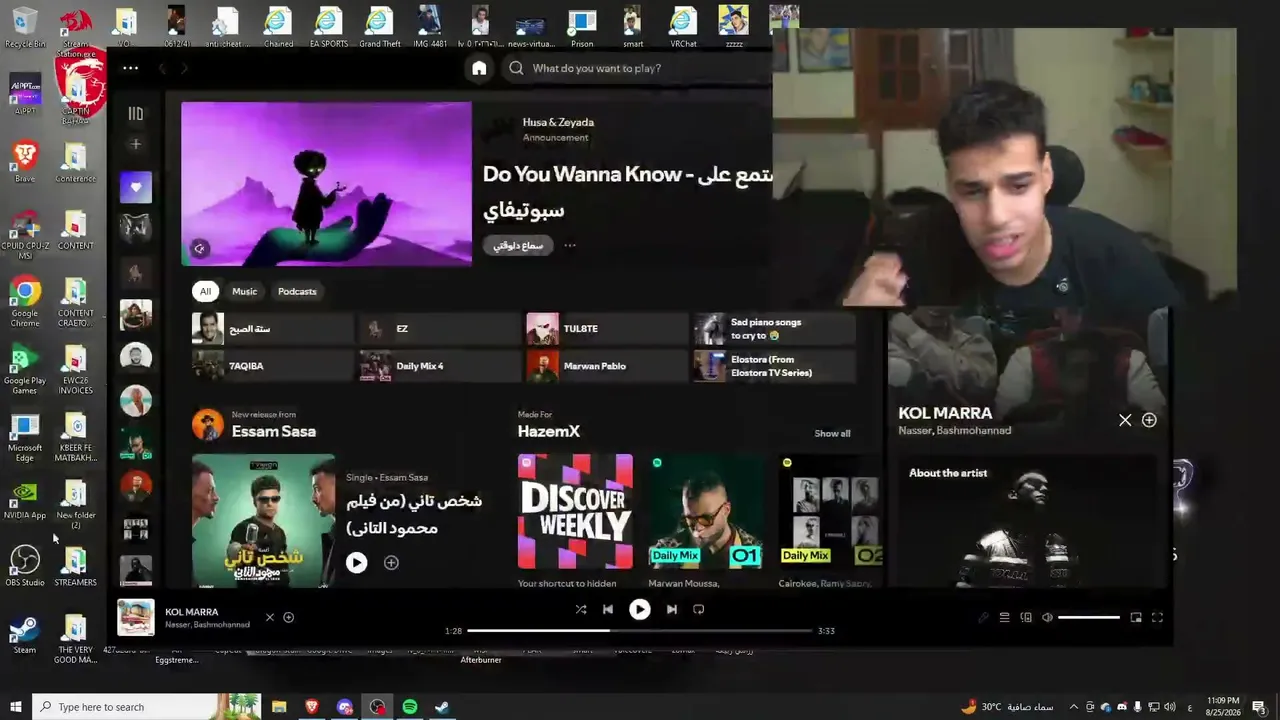The height and width of the screenshot is (720, 1280).
Task: Mute volume using speaker icon
Action: pos(1047,618)
